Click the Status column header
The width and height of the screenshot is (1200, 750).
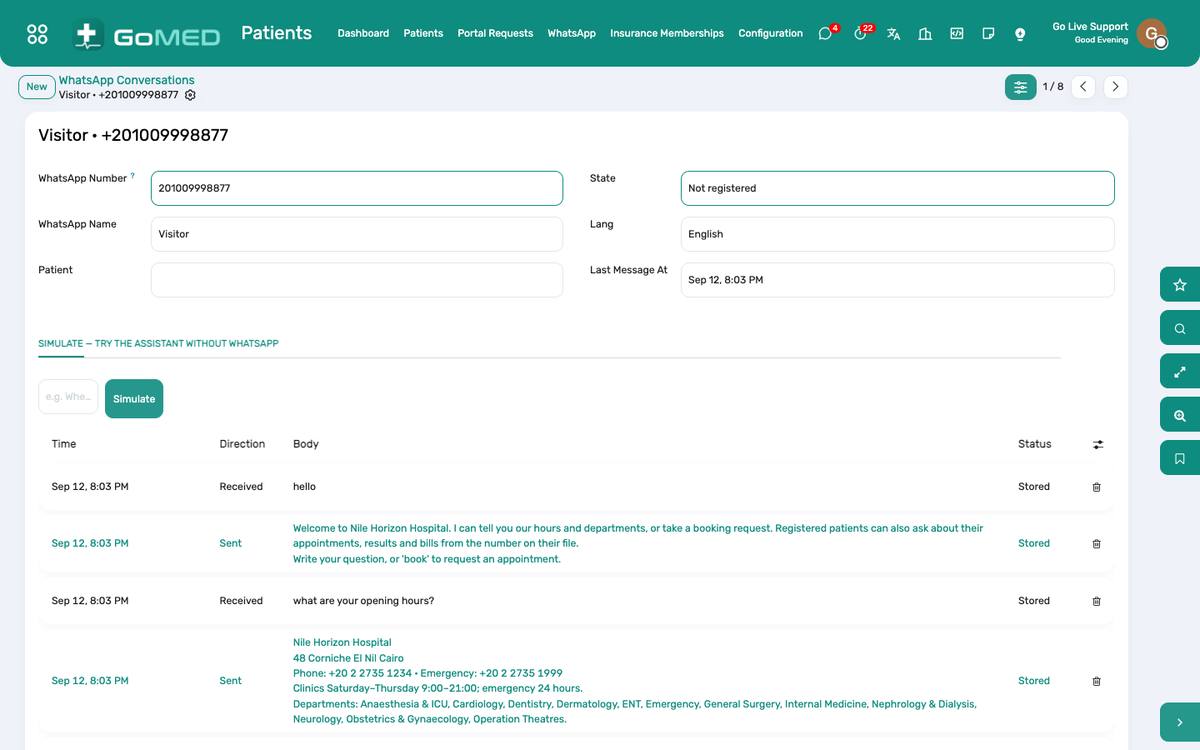[x=1034, y=444]
